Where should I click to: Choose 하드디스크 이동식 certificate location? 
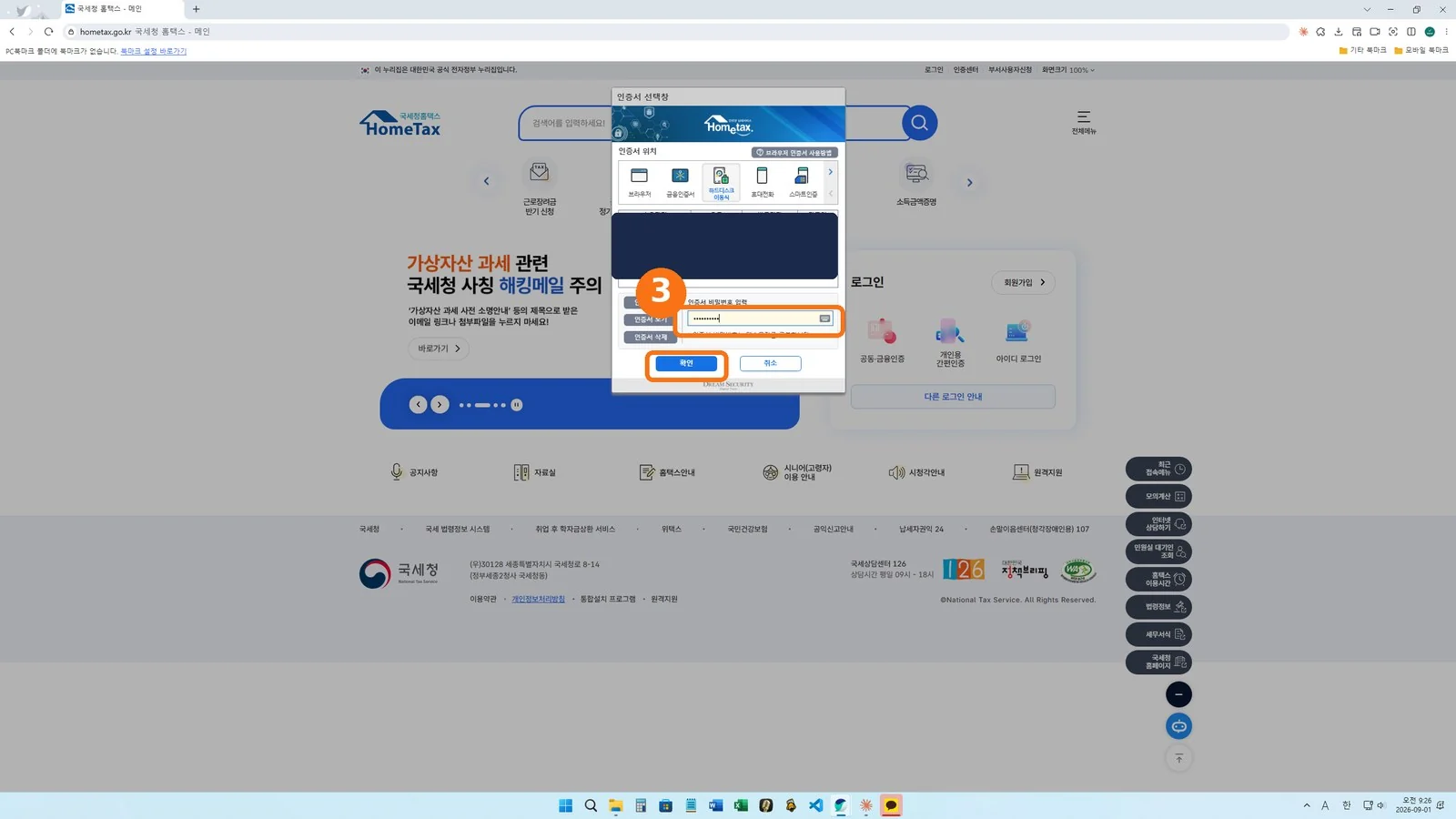point(721,182)
